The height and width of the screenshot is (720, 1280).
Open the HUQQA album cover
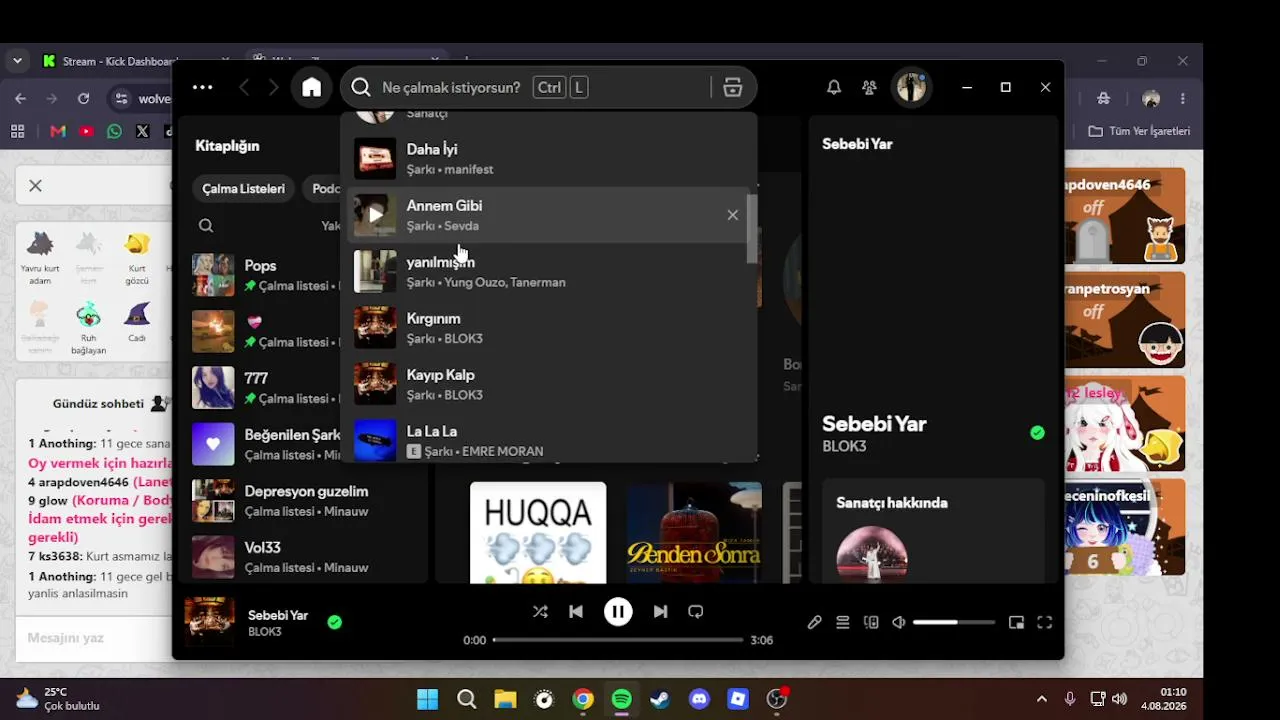(x=538, y=533)
